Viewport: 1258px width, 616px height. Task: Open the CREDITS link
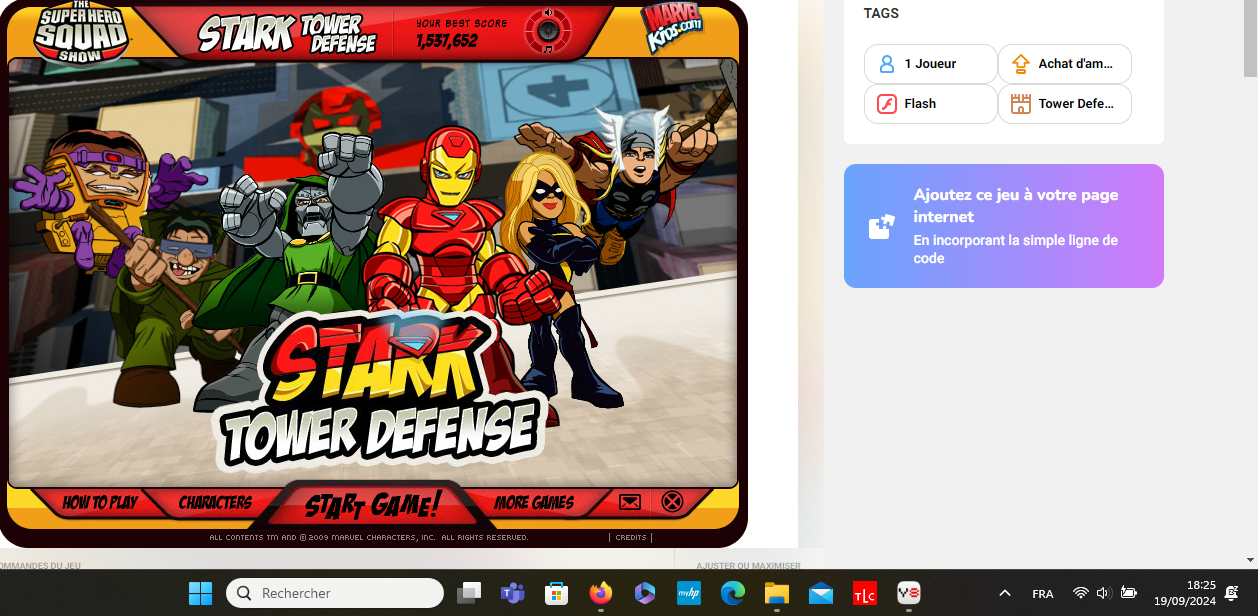coord(631,537)
